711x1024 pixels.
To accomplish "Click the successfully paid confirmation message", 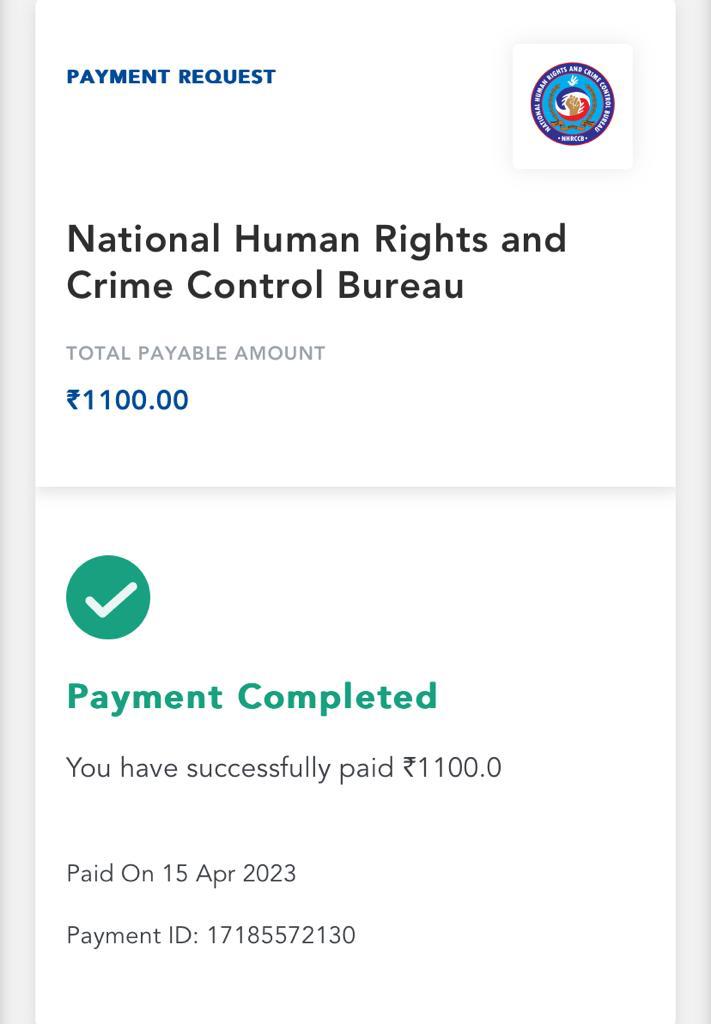I will 283,768.
